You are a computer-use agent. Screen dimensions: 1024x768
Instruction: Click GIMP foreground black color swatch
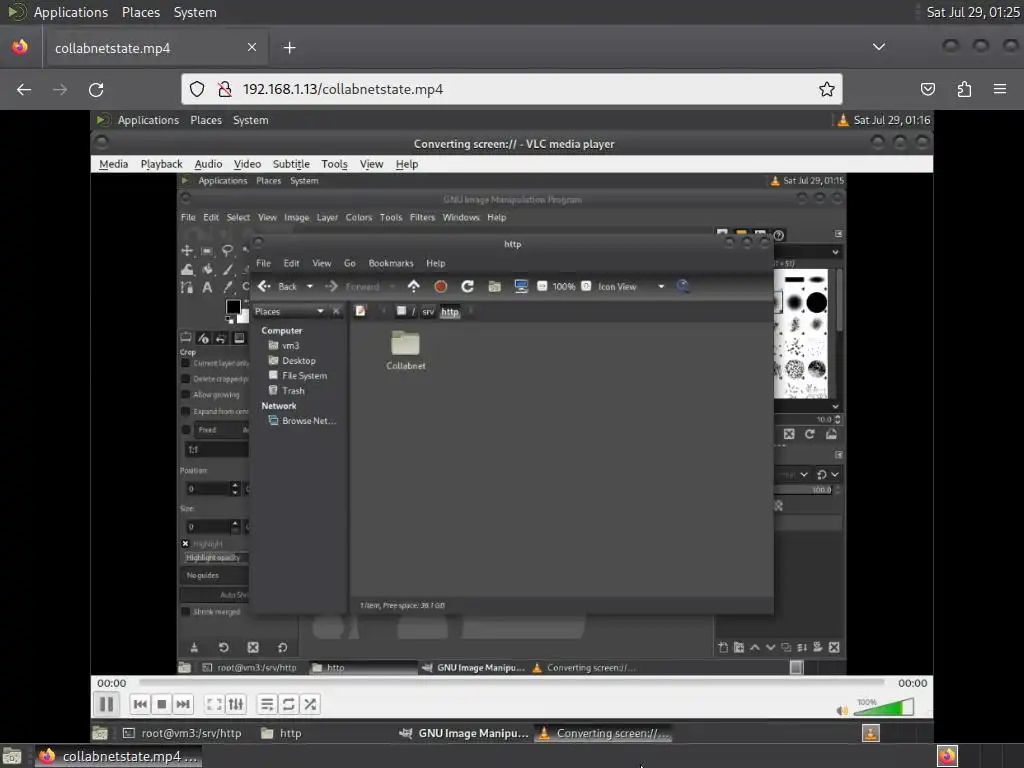(233, 307)
